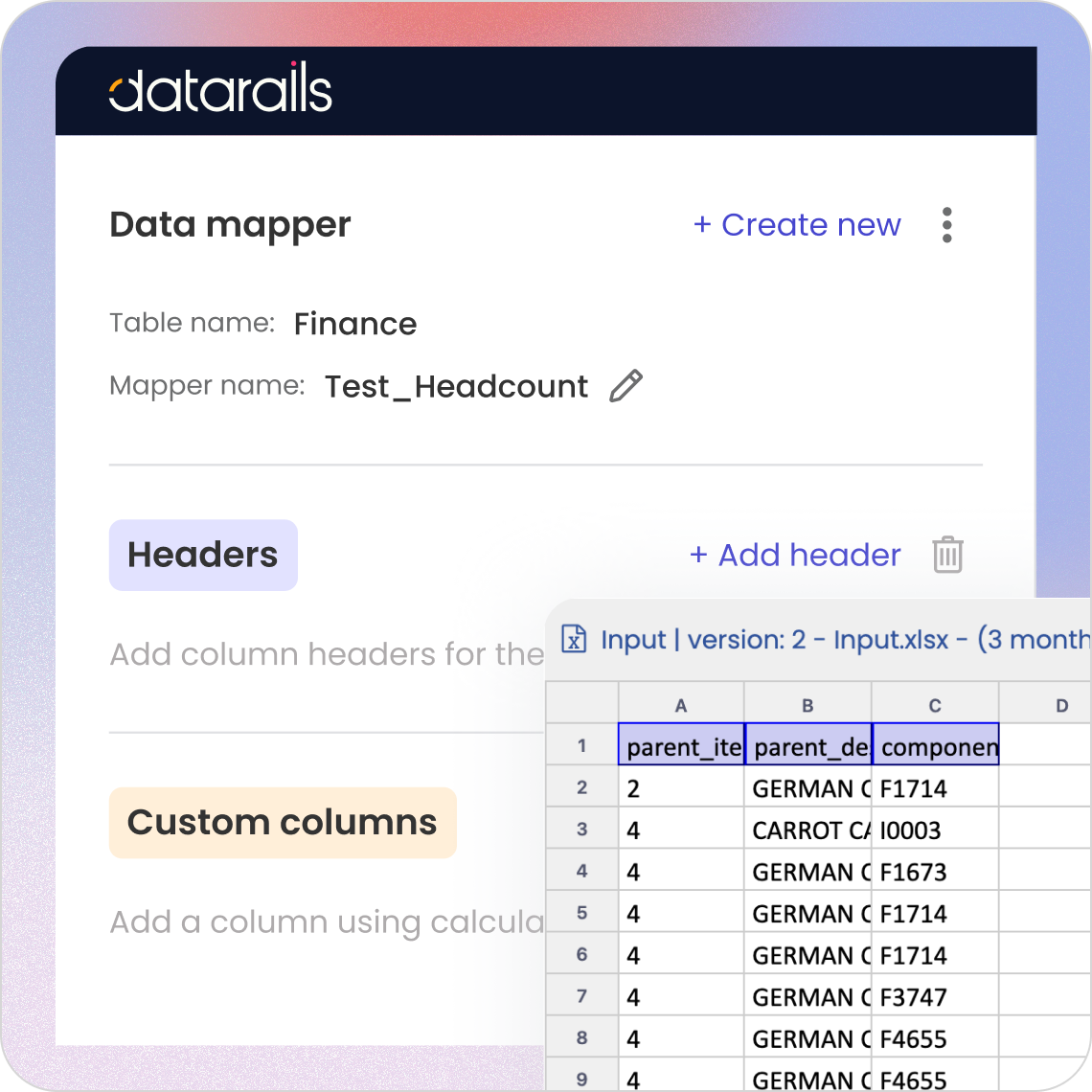Click the CARROT CA cell
Viewport: 1092px width, 1092px height.
pyautogui.click(x=808, y=829)
